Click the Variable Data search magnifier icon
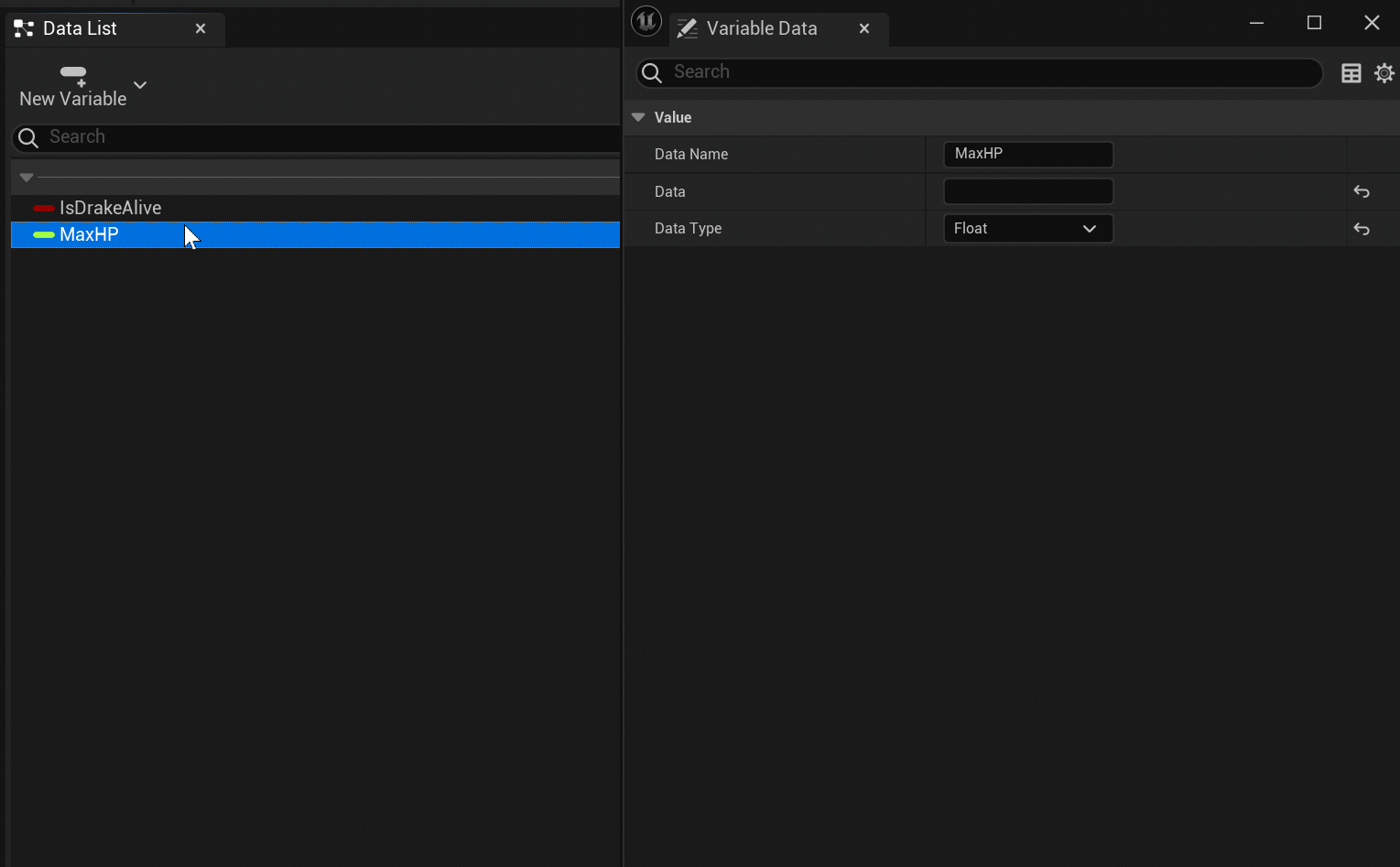The image size is (1400, 867). [652, 72]
